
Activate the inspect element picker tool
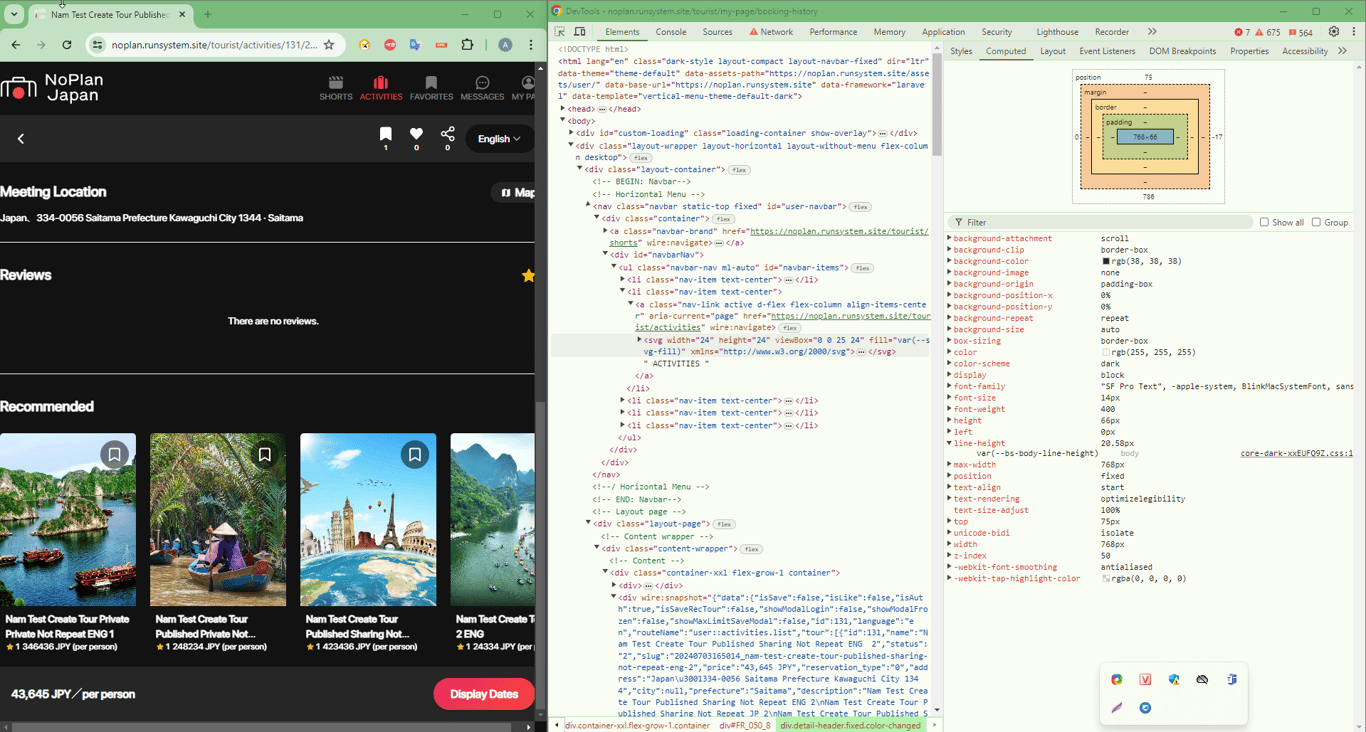coord(560,32)
